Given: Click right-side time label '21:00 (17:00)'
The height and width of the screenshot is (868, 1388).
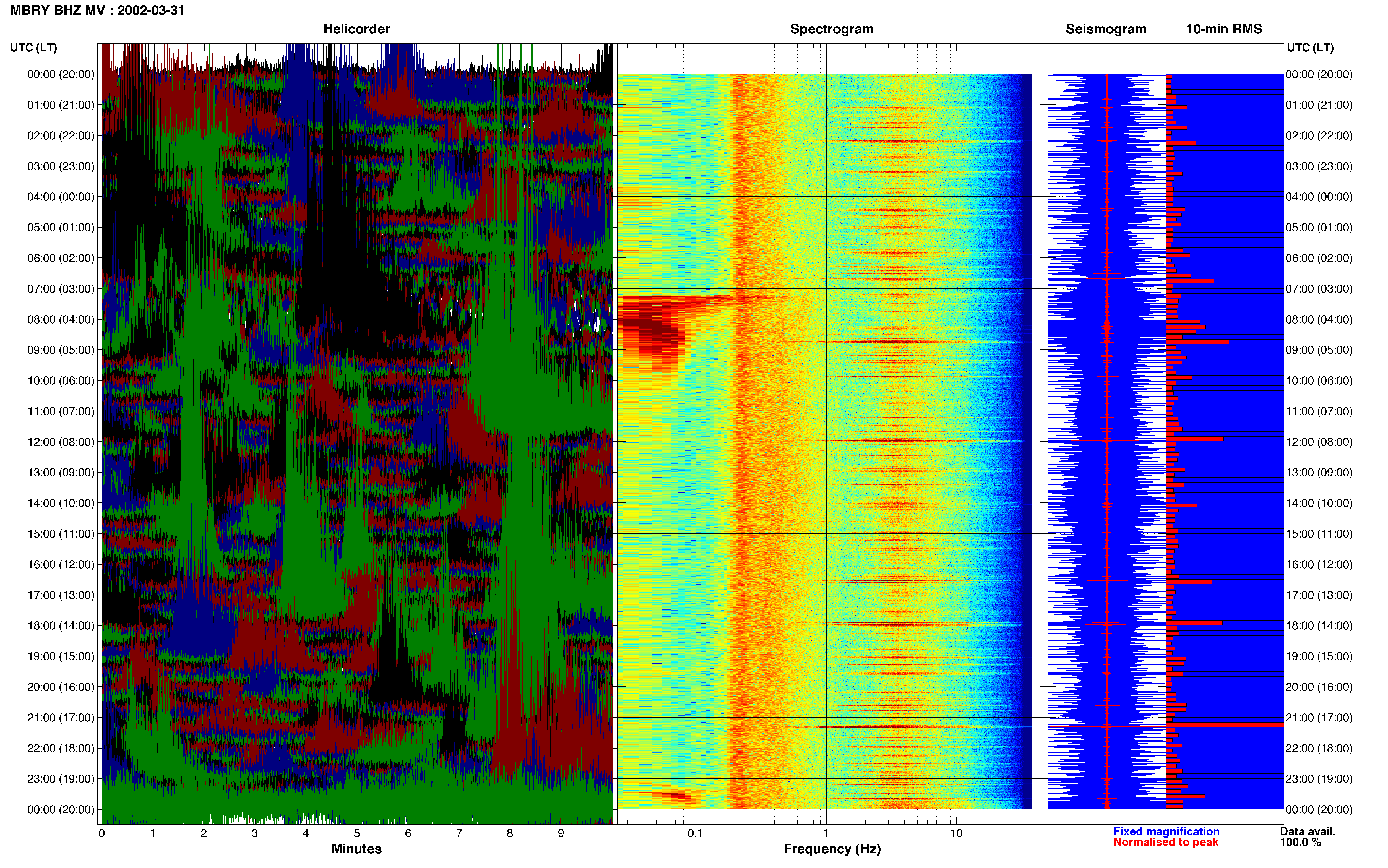Looking at the screenshot, I should click(x=1319, y=718).
